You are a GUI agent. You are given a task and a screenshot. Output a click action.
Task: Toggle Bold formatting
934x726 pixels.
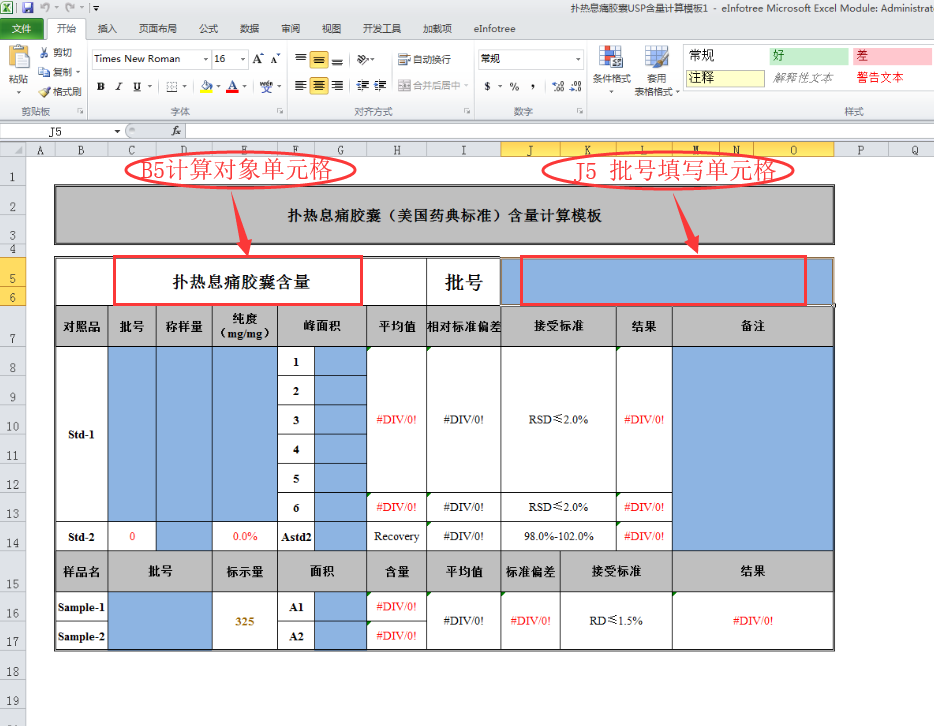click(101, 87)
